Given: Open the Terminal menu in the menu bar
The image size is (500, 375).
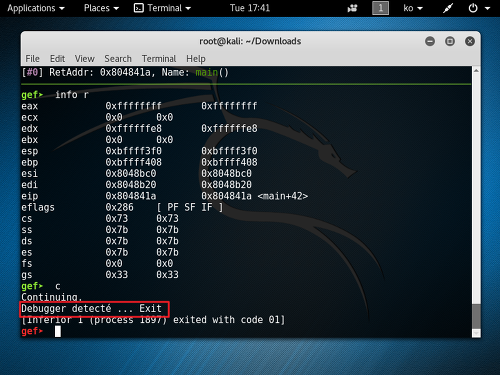Looking at the screenshot, I should point(159,59).
